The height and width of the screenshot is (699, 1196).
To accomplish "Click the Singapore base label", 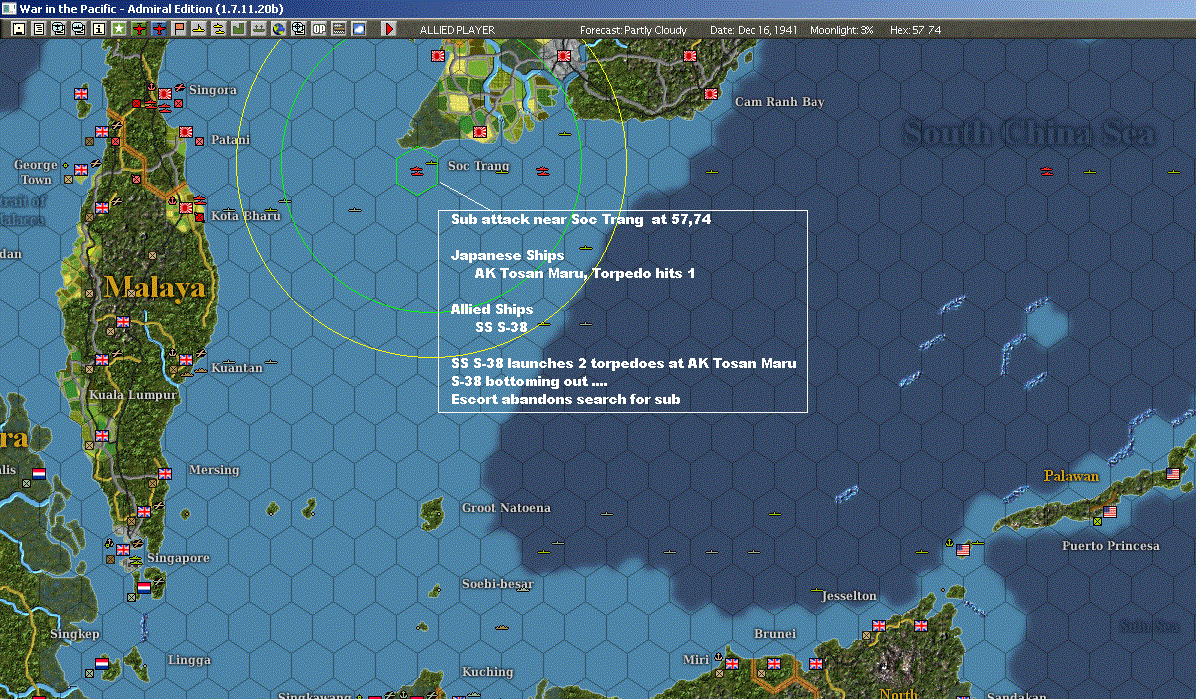I will tap(178, 558).
